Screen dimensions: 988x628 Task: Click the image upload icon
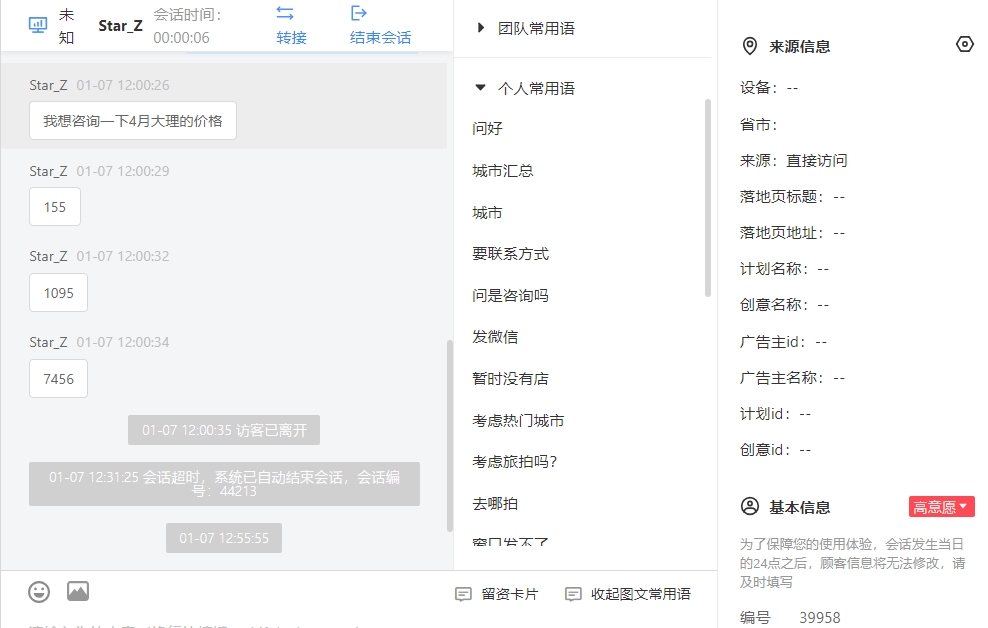[x=78, y=591]
